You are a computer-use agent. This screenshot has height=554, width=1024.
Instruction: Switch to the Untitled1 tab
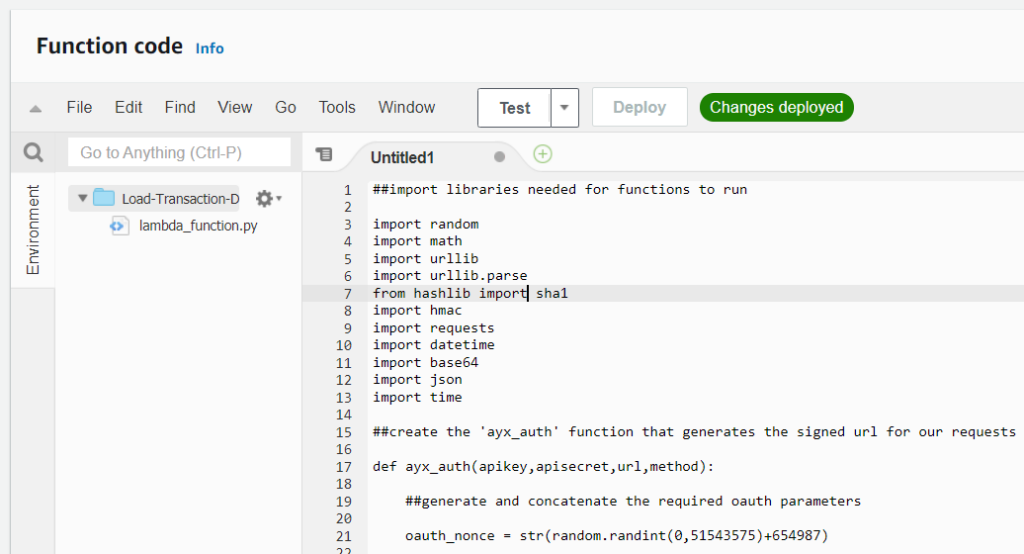coord(402,157)
